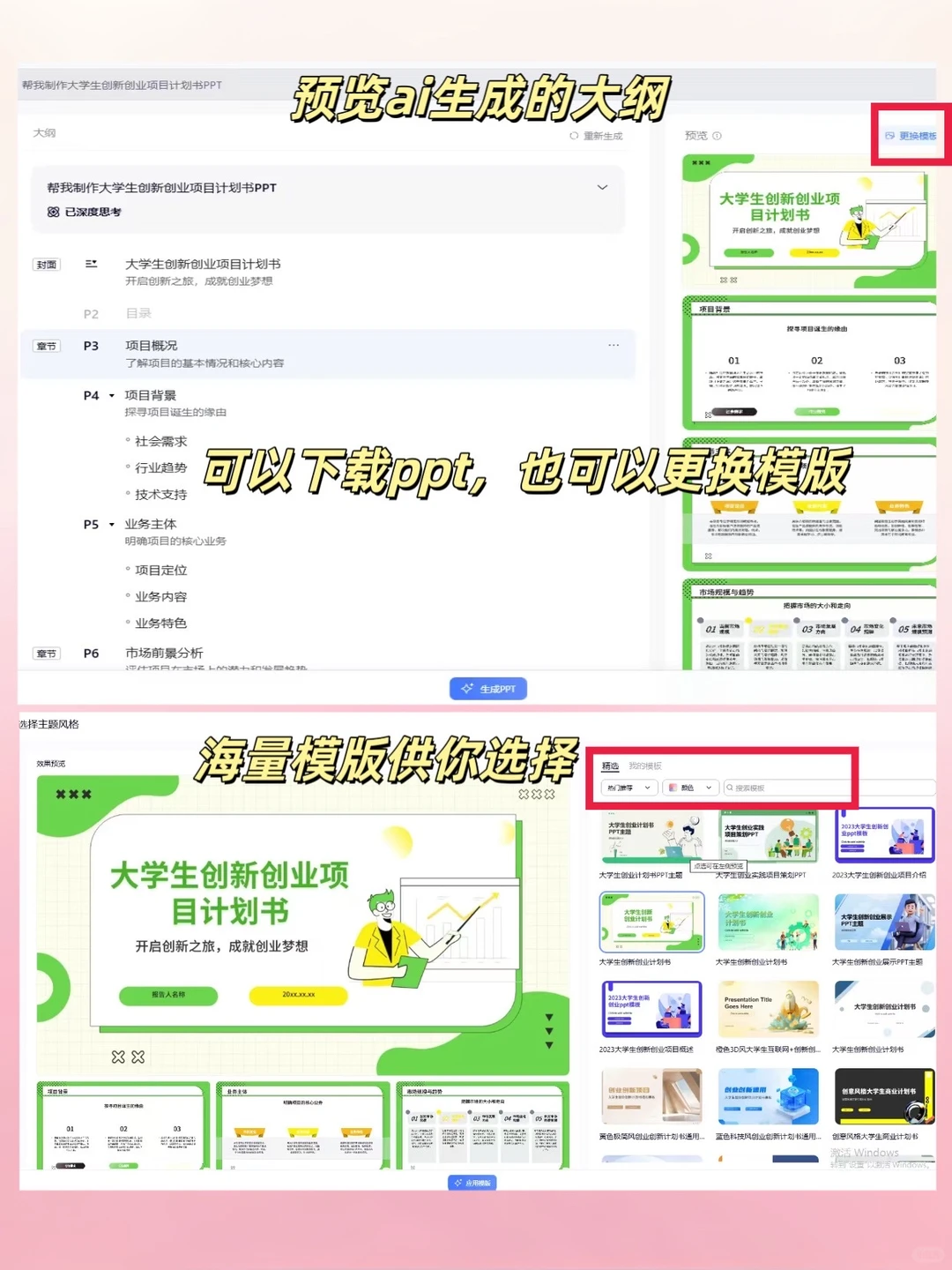Switch to the 我的模板 tab
Screen dimensions: 952x1270
click(x=646, y=766)
